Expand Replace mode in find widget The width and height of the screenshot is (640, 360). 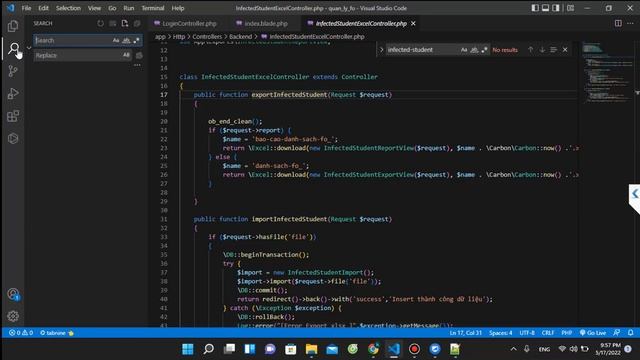(x=382, y=50)
